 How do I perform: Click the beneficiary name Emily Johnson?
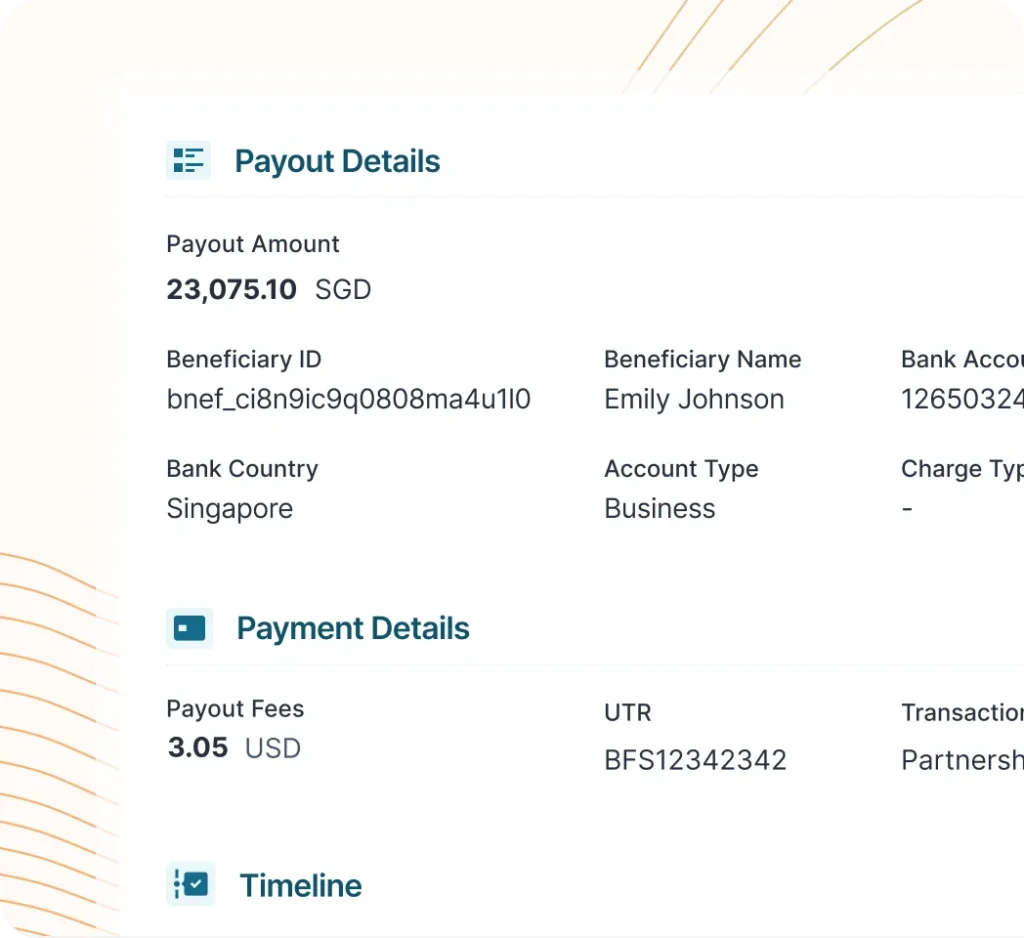[694, 400]
